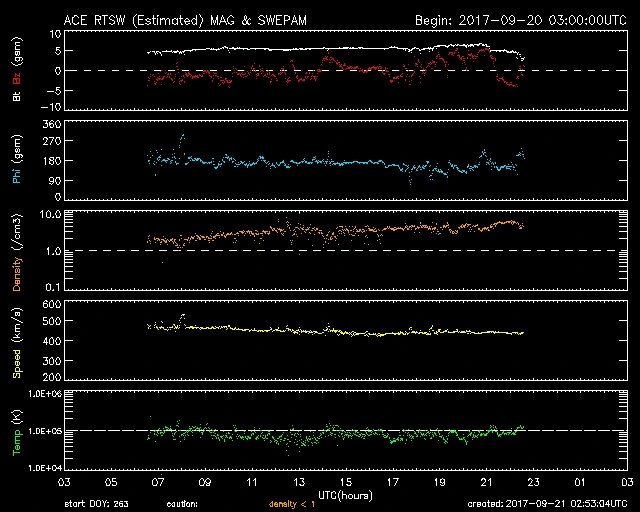Select the '1.0' tick on the Density axis
Image resolution: width=640 pixels, height=512 pixels.
[x=53, y=252]
